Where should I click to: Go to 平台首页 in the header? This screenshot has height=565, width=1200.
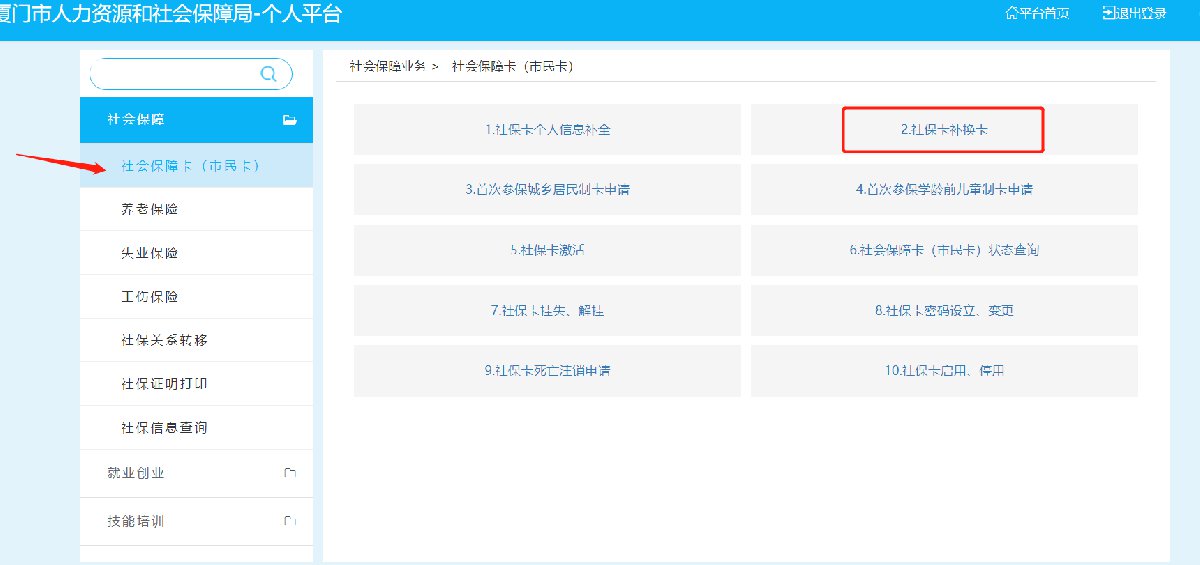tap(1037, 13)
